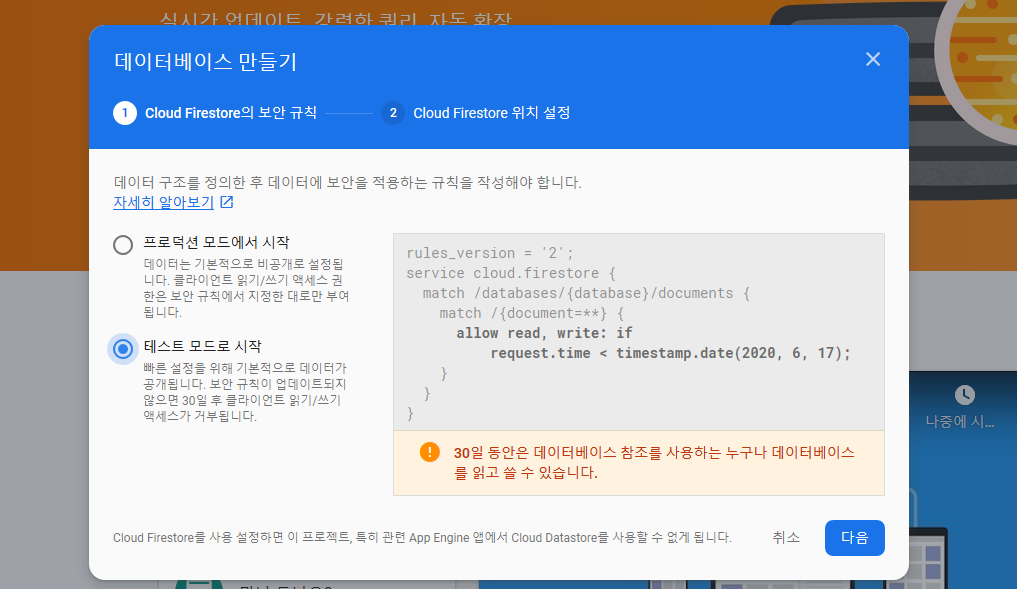
Task: Click the 데이터베이스 만들기 dialog title
Action: (x=206, y=62)
